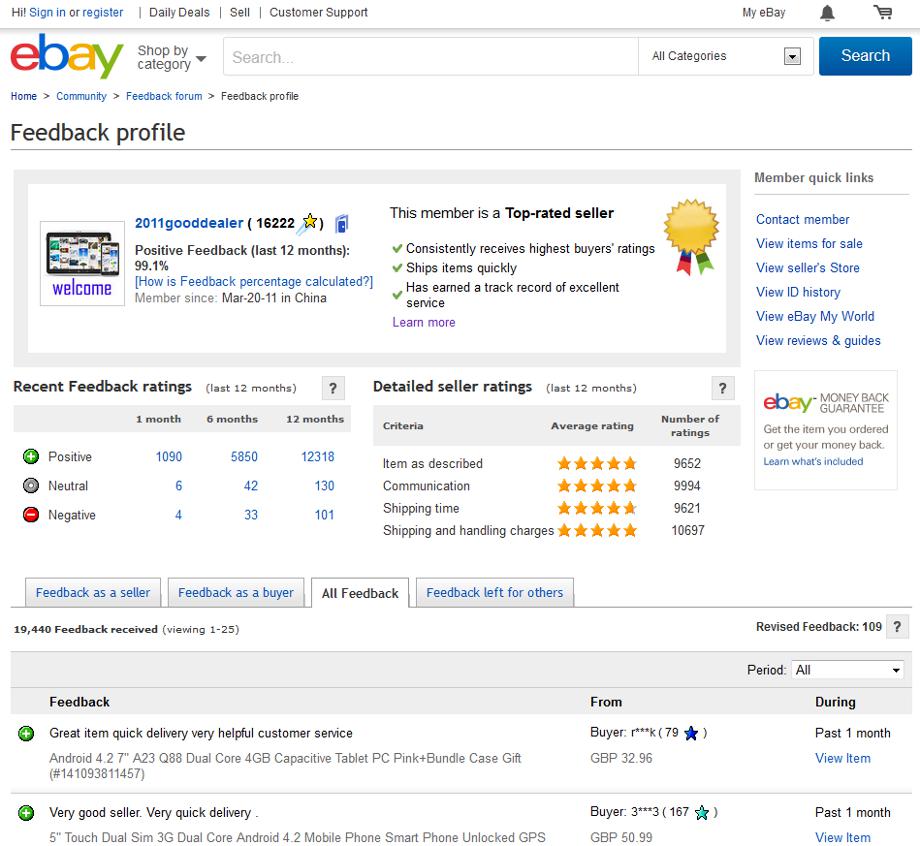This screenshot has width=920, height=846.
Task: Click the blue Search button
Action: [x=865, y=56]
